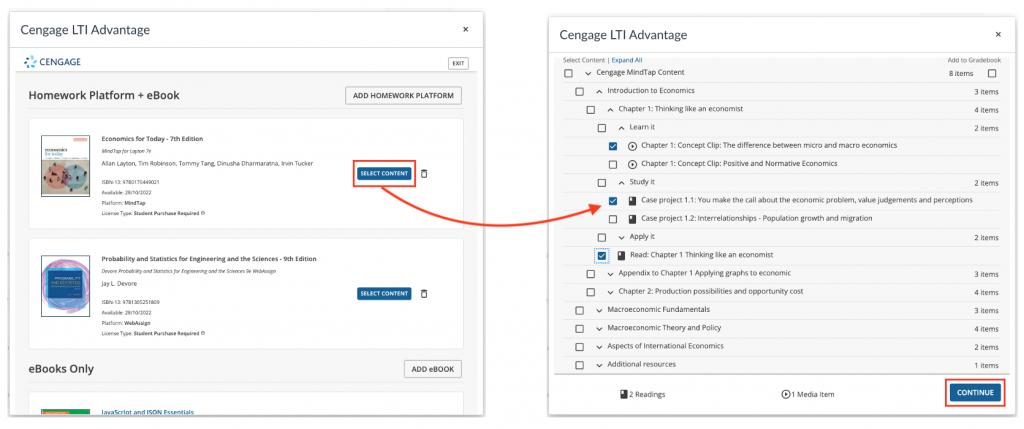Screen dimensions: 1024x429
Task: Tick the Learn it checkbox
Action: coord(601,128)
